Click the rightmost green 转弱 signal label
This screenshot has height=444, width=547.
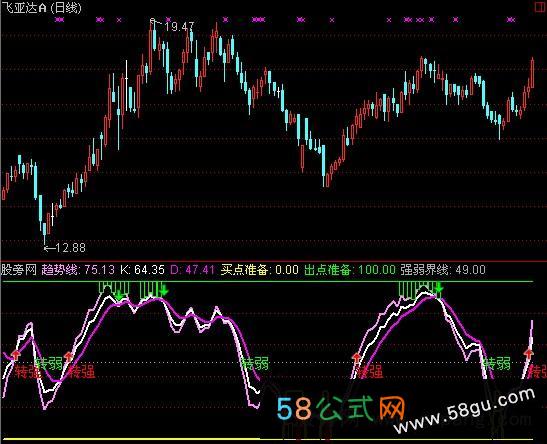tap(497, 364)
